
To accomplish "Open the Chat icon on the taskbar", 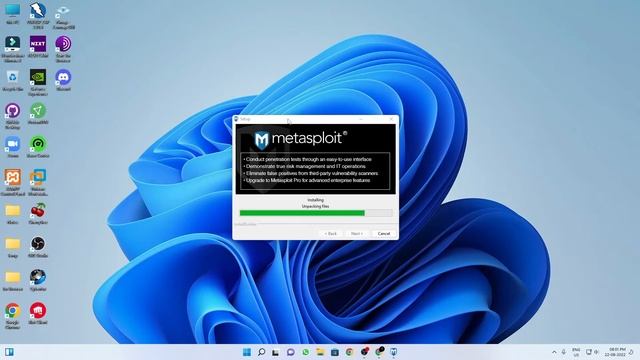I will tap(291, 352).
